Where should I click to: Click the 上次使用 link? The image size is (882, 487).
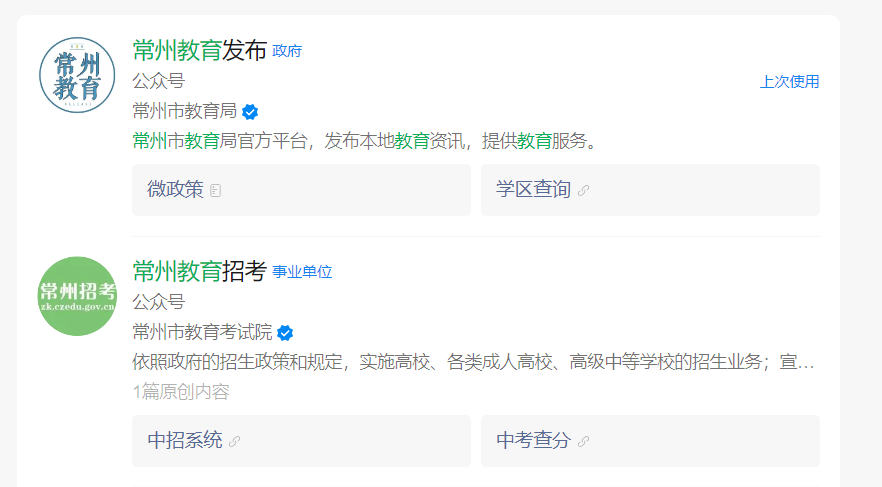pyautogui.click(x=789, y=82)
